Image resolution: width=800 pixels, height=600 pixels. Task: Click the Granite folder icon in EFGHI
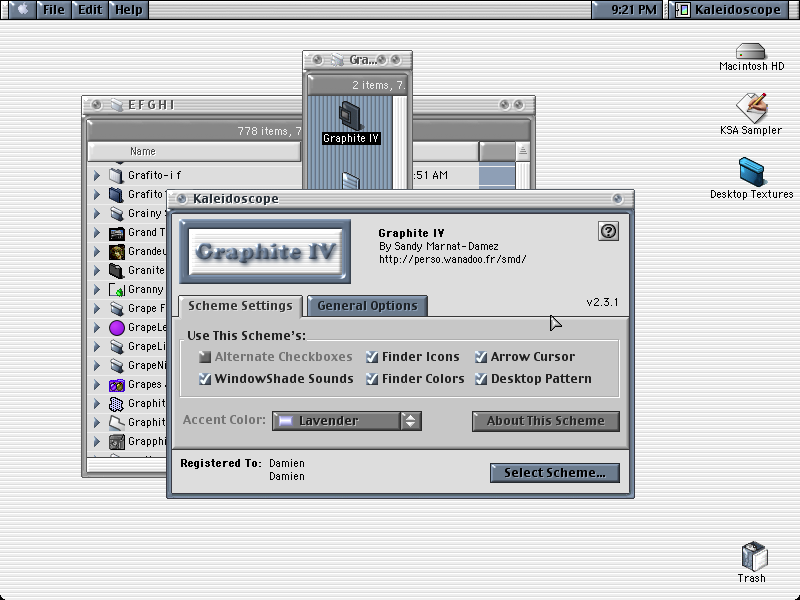(116, 270)
